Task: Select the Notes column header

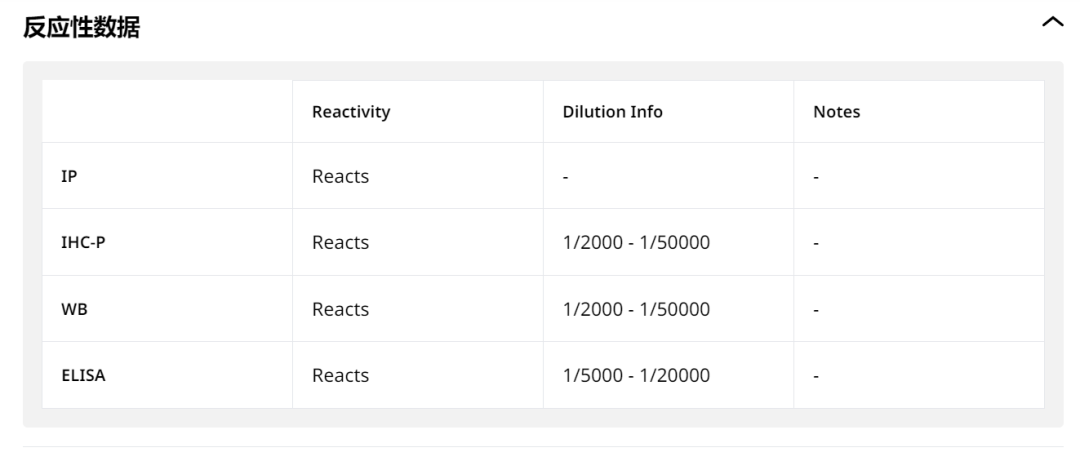Action: [x=837, y=112]
